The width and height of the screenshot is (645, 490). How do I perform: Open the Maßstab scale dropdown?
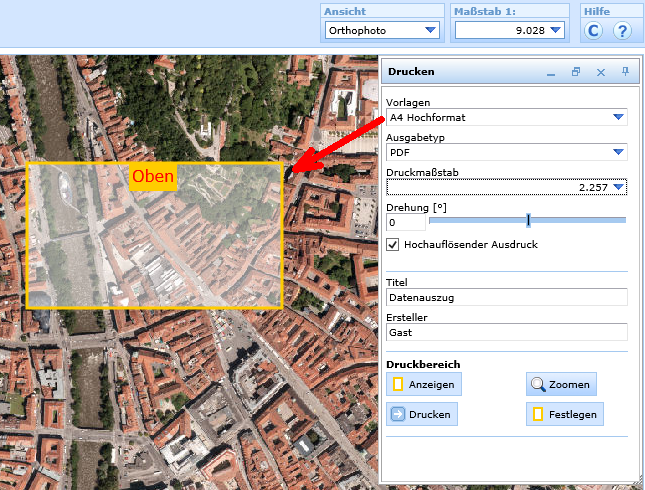(555, 31)
